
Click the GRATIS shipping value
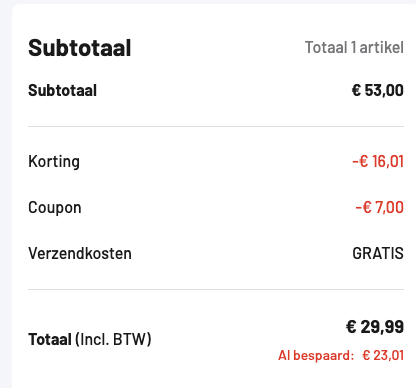378,253
